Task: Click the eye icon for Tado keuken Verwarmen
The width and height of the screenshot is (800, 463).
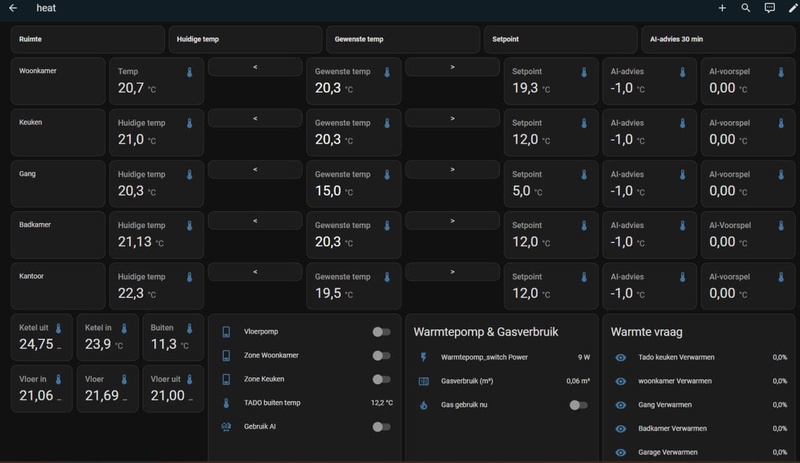Action: (621, 357)
